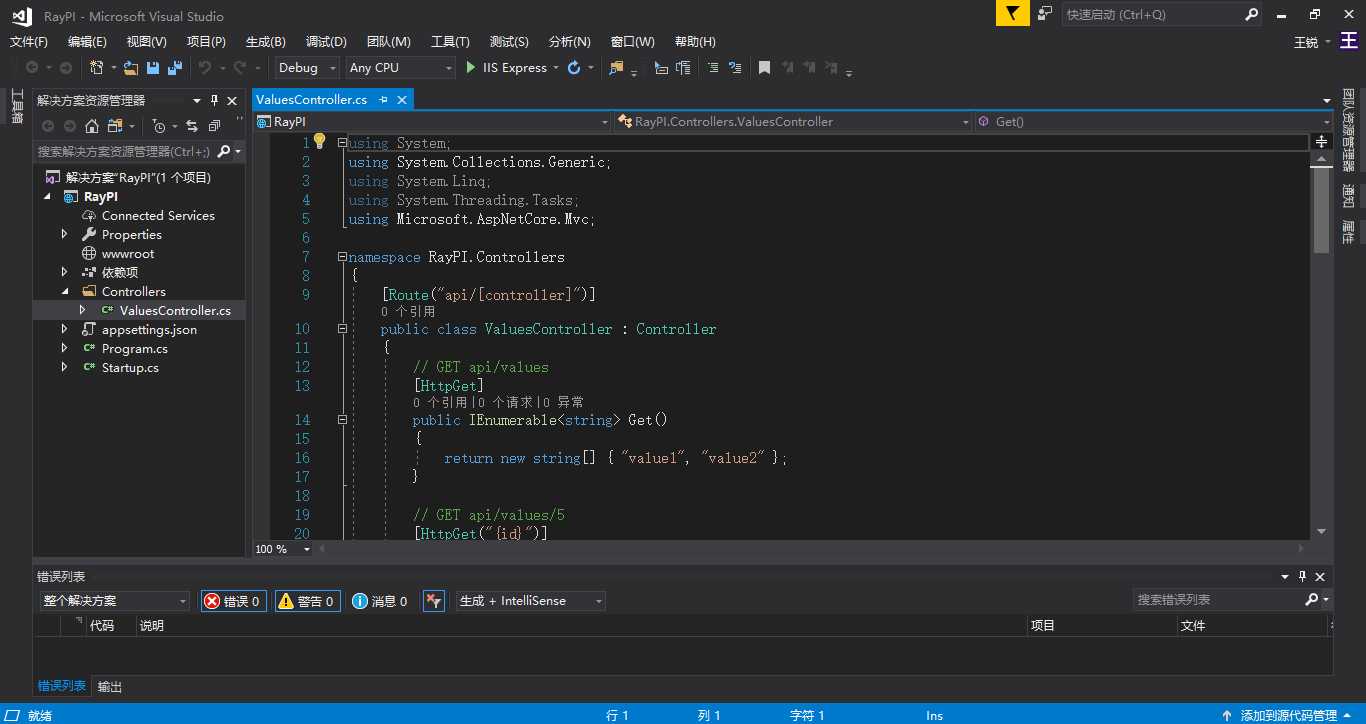Expand the Properties node
Image resolution: width=1366 pixels, height=724 pixels.
[65, 234]
